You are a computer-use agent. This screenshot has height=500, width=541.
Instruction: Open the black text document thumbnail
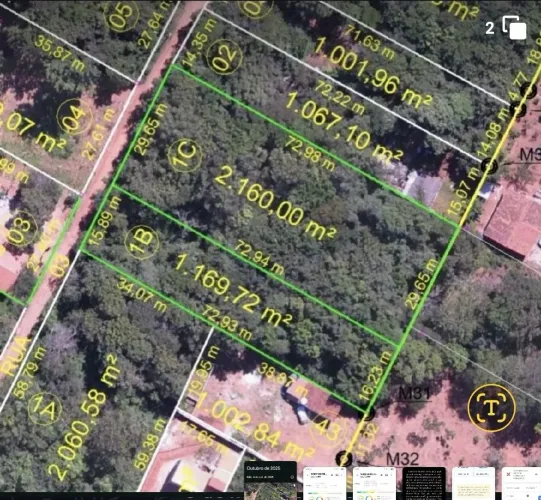[x=424, y=483]
